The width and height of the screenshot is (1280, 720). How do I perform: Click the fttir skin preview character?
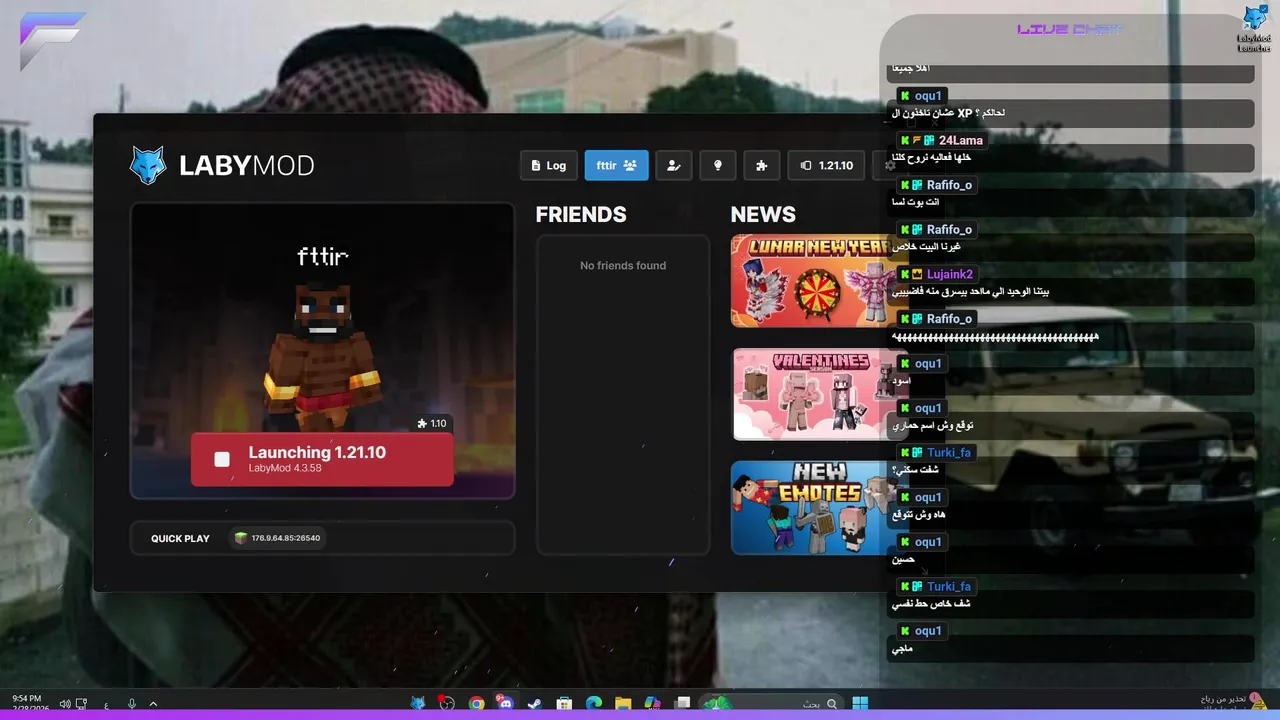click(x=322, y=355)
